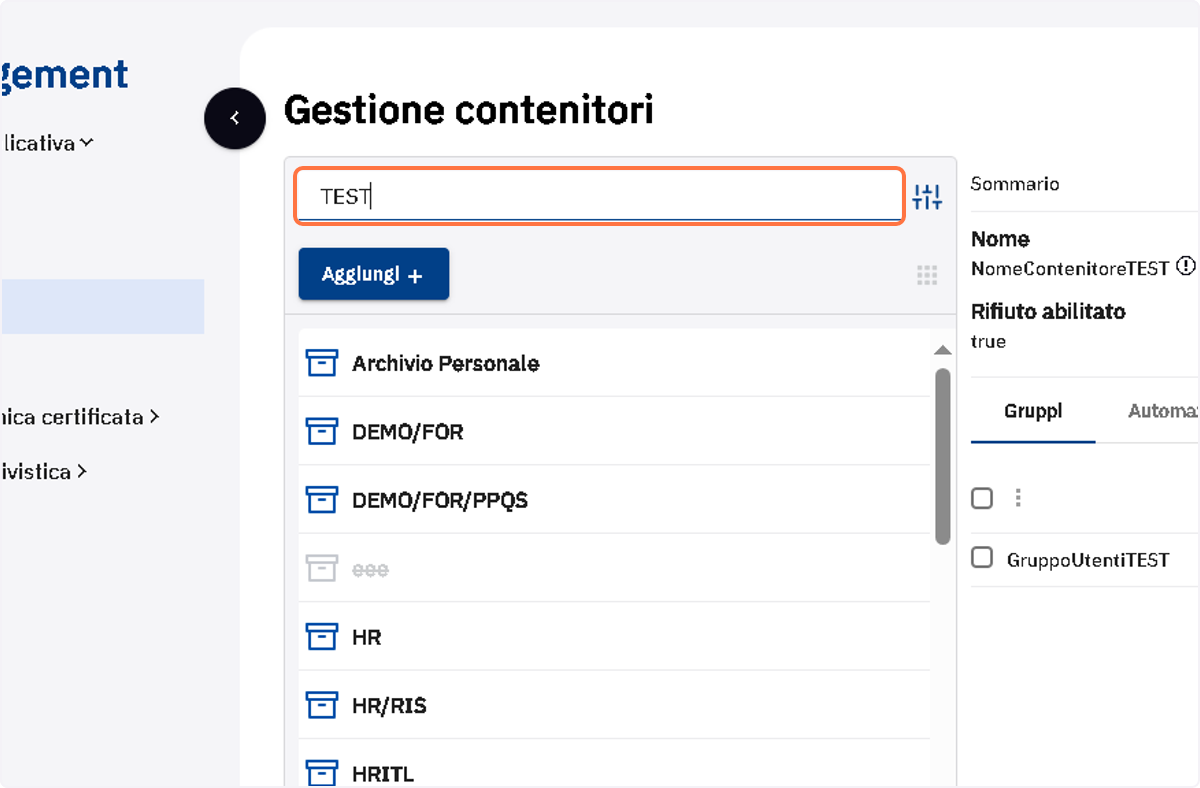Image resolution: width=1200 pixels, height=788 pixels.
Task: Click the NomeContenitoreTEST value
Action: click(x=1070, y=268)
